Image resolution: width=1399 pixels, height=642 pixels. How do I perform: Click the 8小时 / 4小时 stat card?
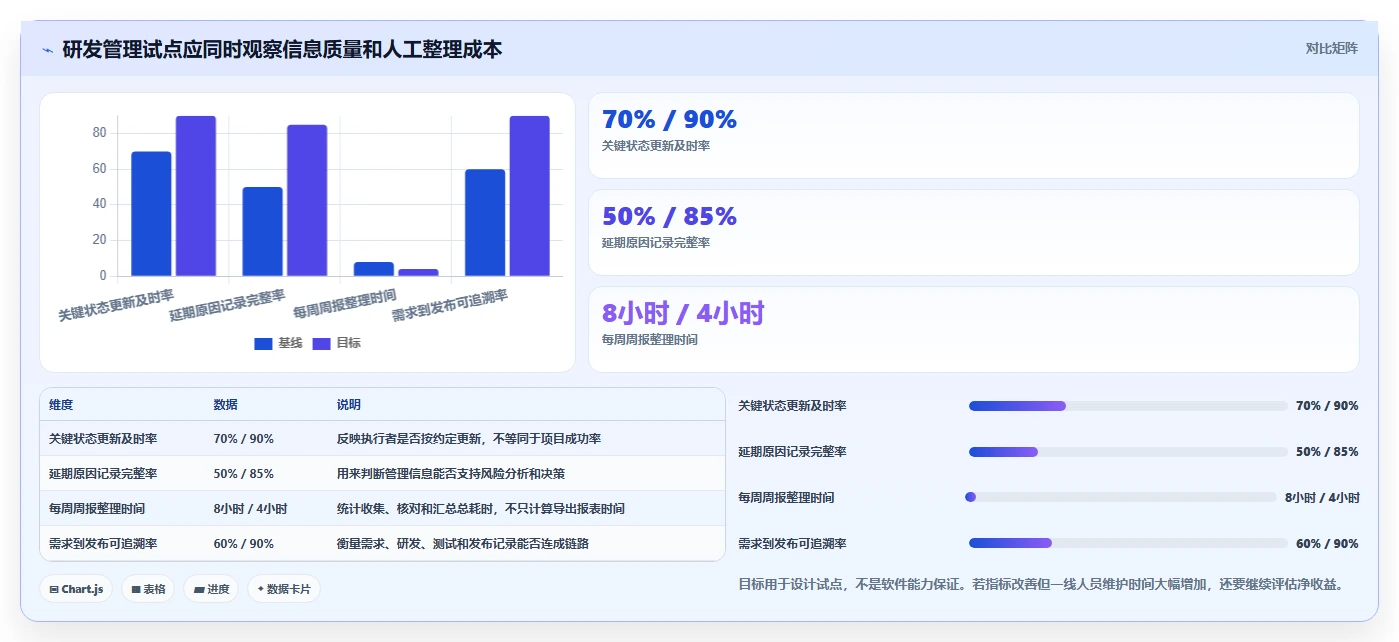974,329
